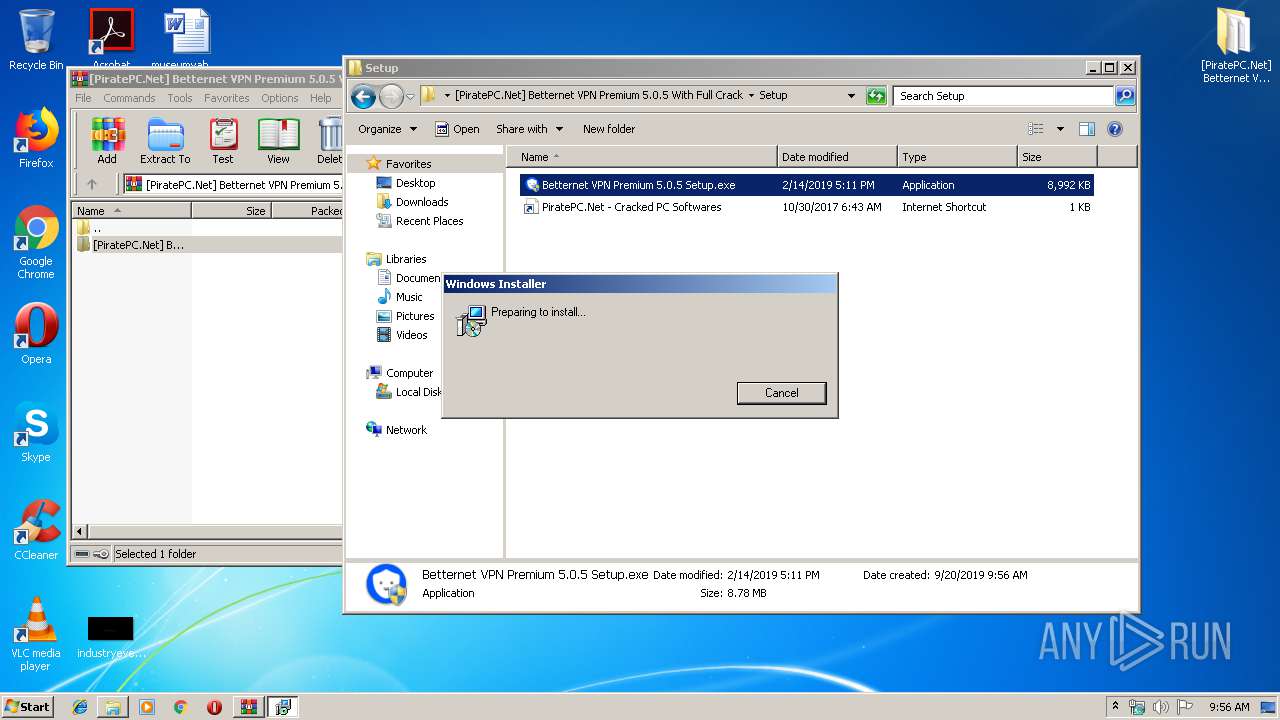Open WinRAR Favorites menu

227,98
